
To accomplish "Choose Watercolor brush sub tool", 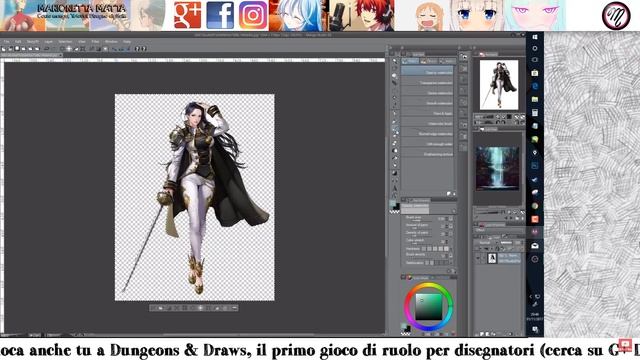I will (x=427, y=123).
